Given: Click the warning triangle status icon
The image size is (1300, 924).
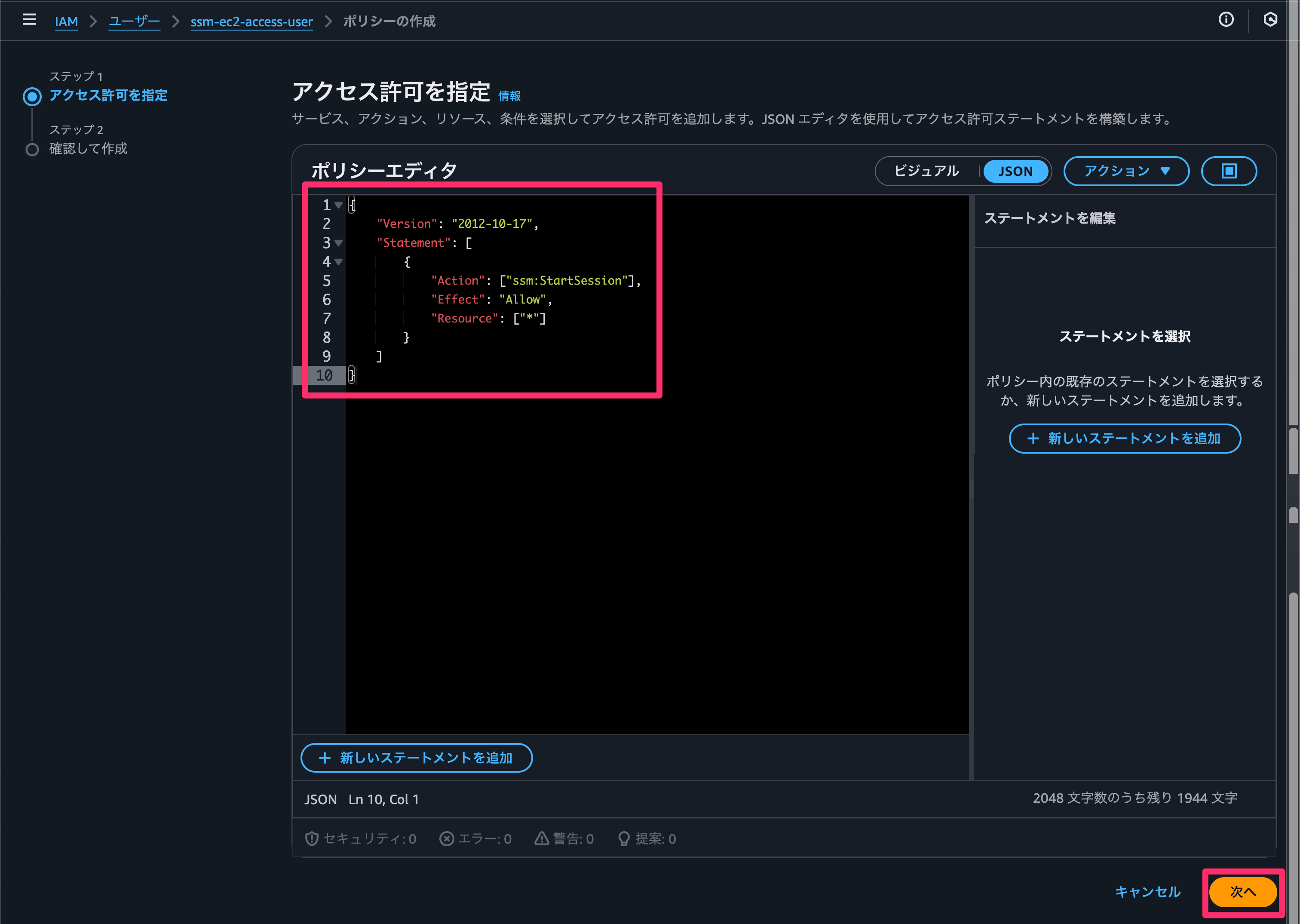Looking at the screenshot, I should pyautogui.click(x=542, y=839).
